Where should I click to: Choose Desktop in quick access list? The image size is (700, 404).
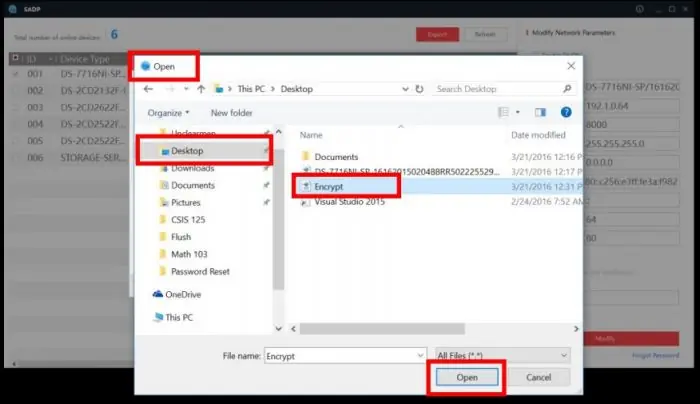pos(187,151)
